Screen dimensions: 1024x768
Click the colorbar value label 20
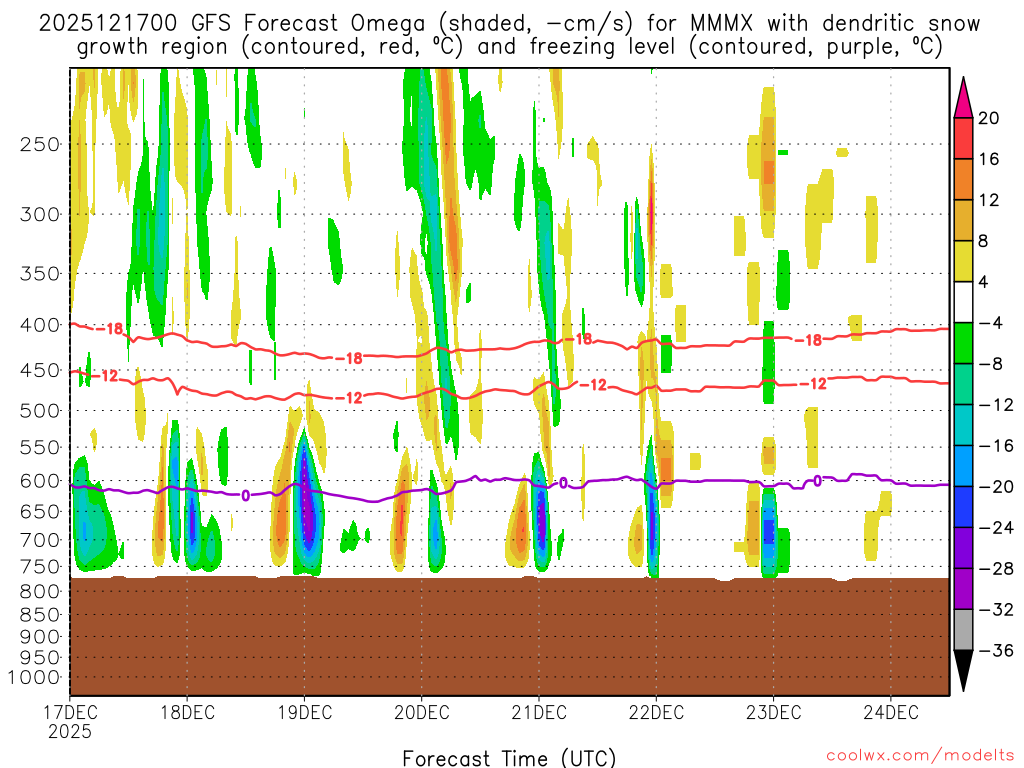click(x=990, y=118)
